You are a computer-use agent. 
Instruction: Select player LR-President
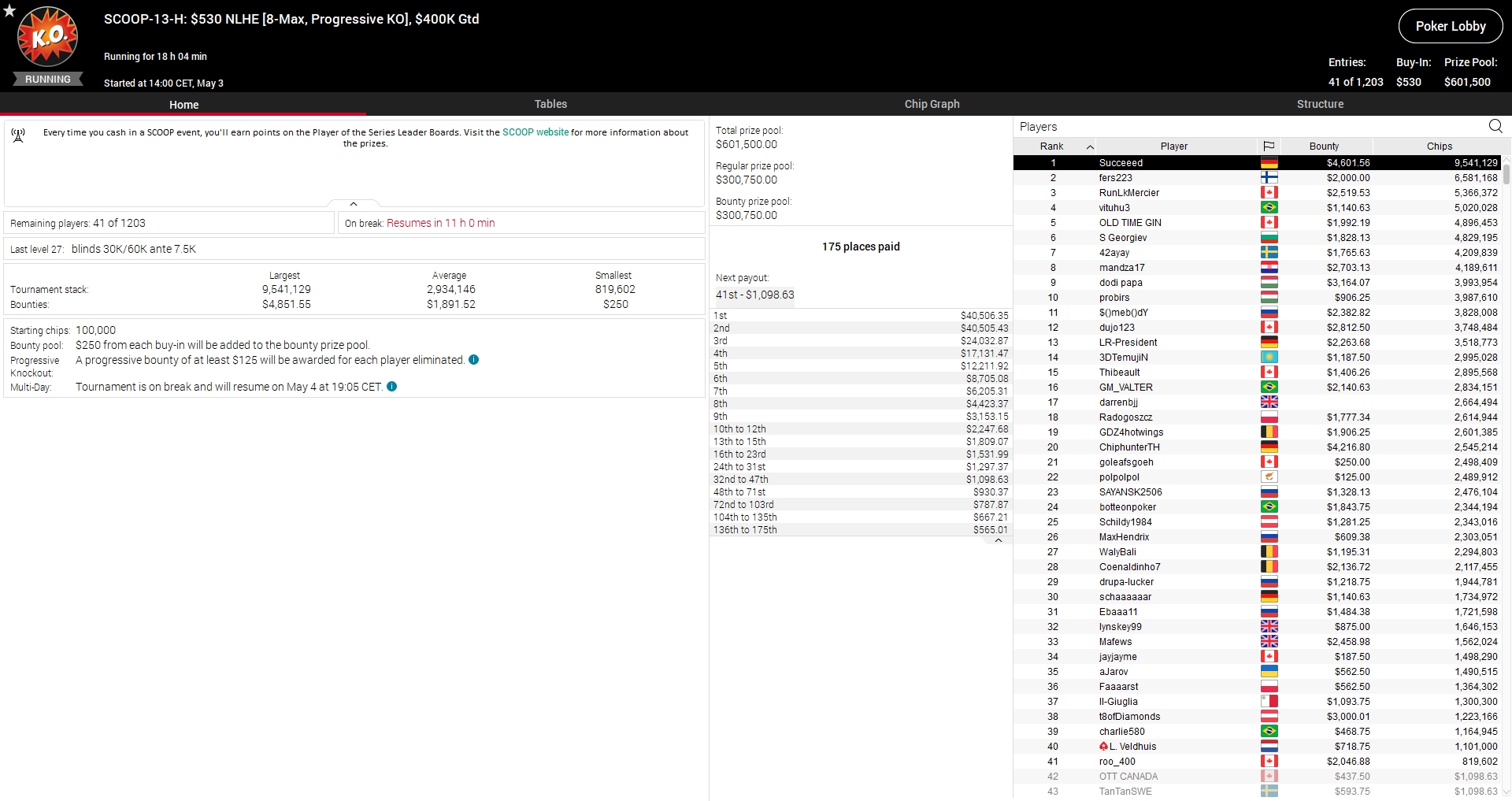pyautogui.click(x=1257, y=343)
